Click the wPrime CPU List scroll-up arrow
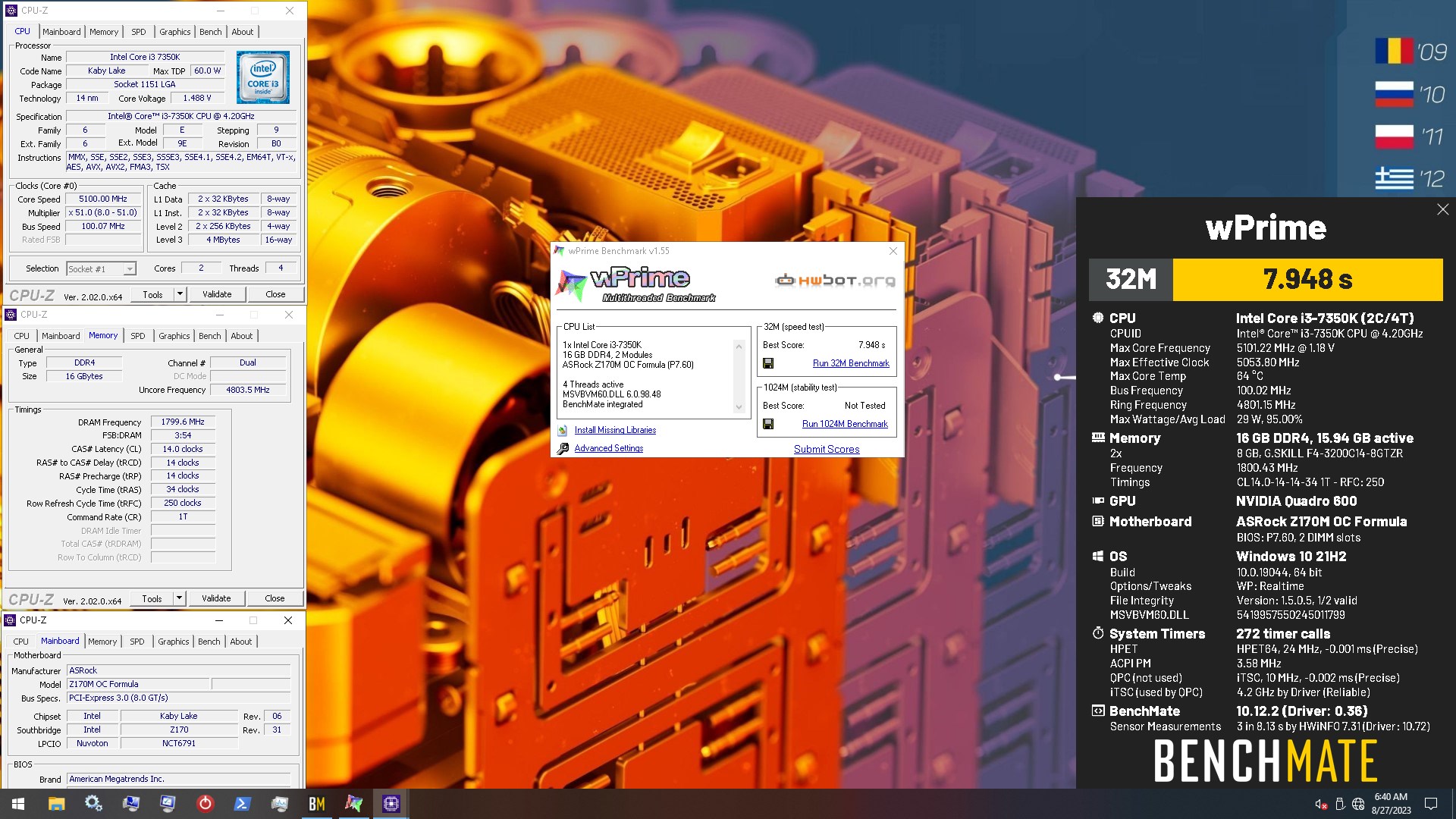This screenshot has width=1456, height=819. [x=739, y=347]
